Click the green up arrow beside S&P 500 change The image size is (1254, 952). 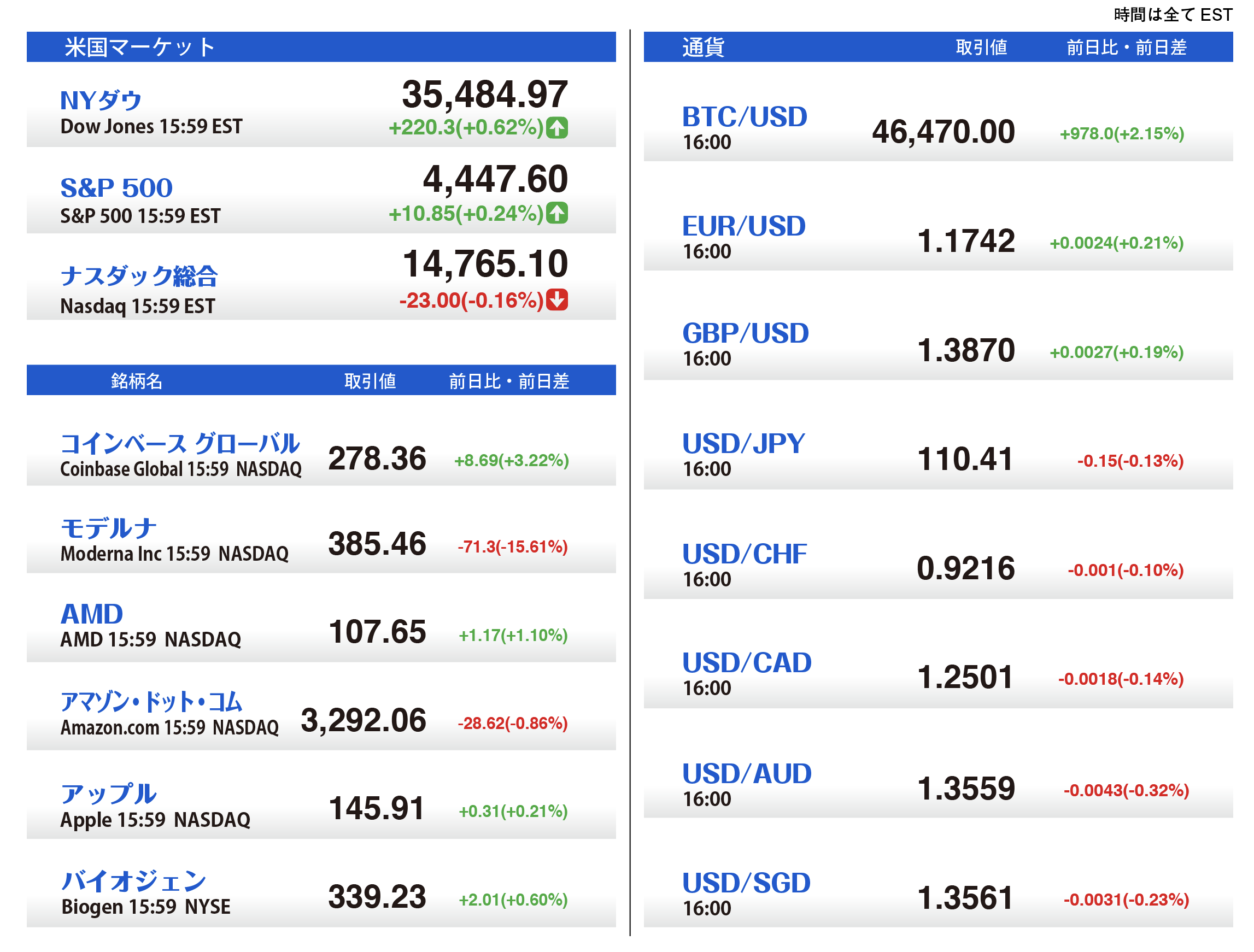556,213
